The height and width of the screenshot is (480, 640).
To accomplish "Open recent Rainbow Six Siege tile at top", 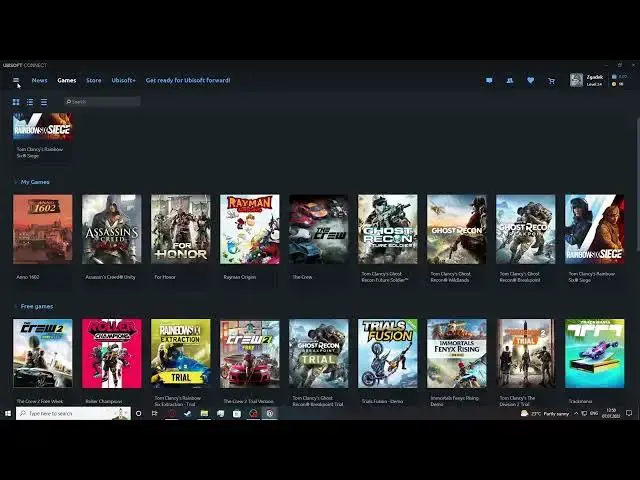I will coord(42,127).
